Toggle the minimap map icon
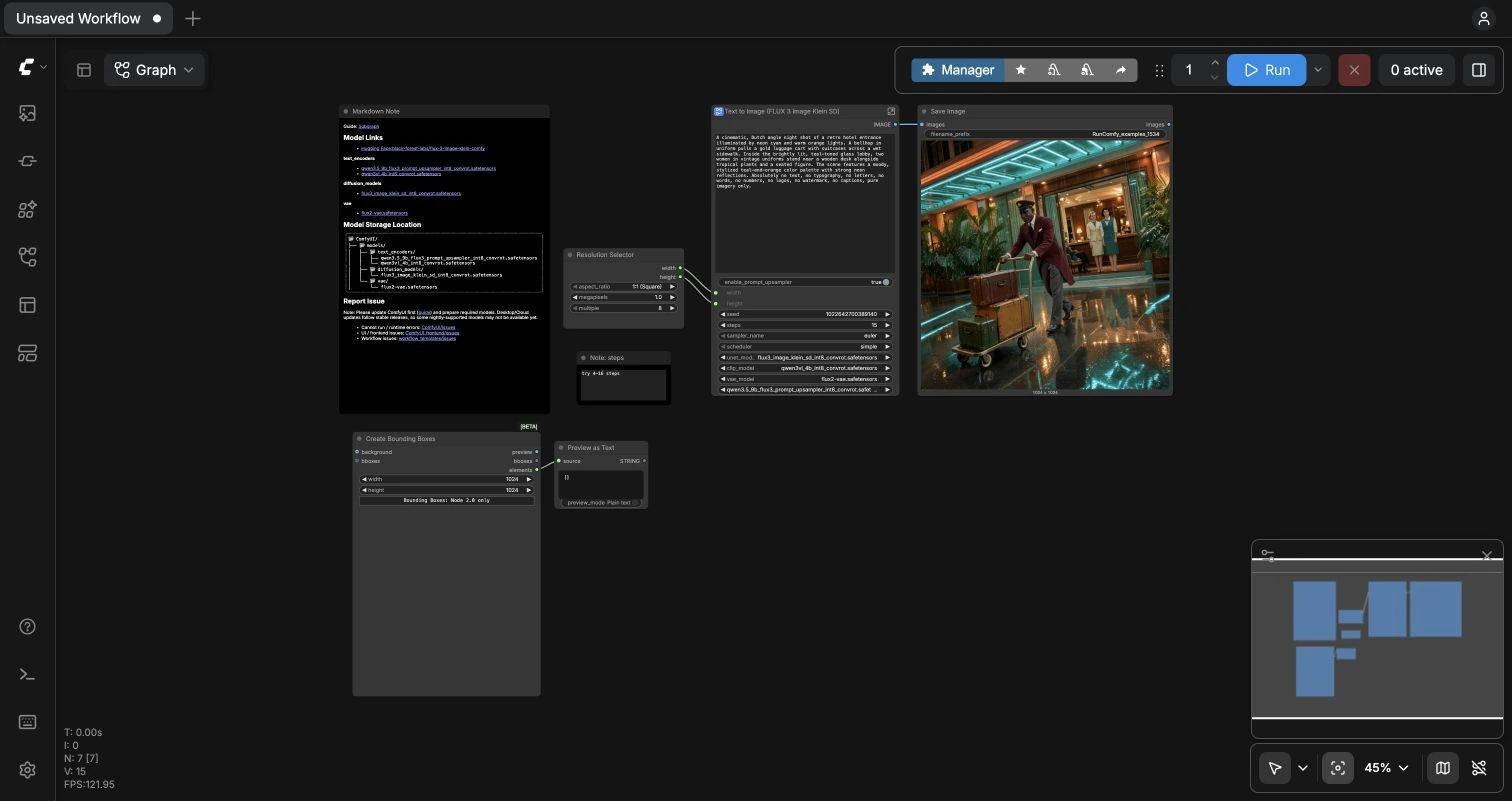1512x801 pixels. (1442, 768)
